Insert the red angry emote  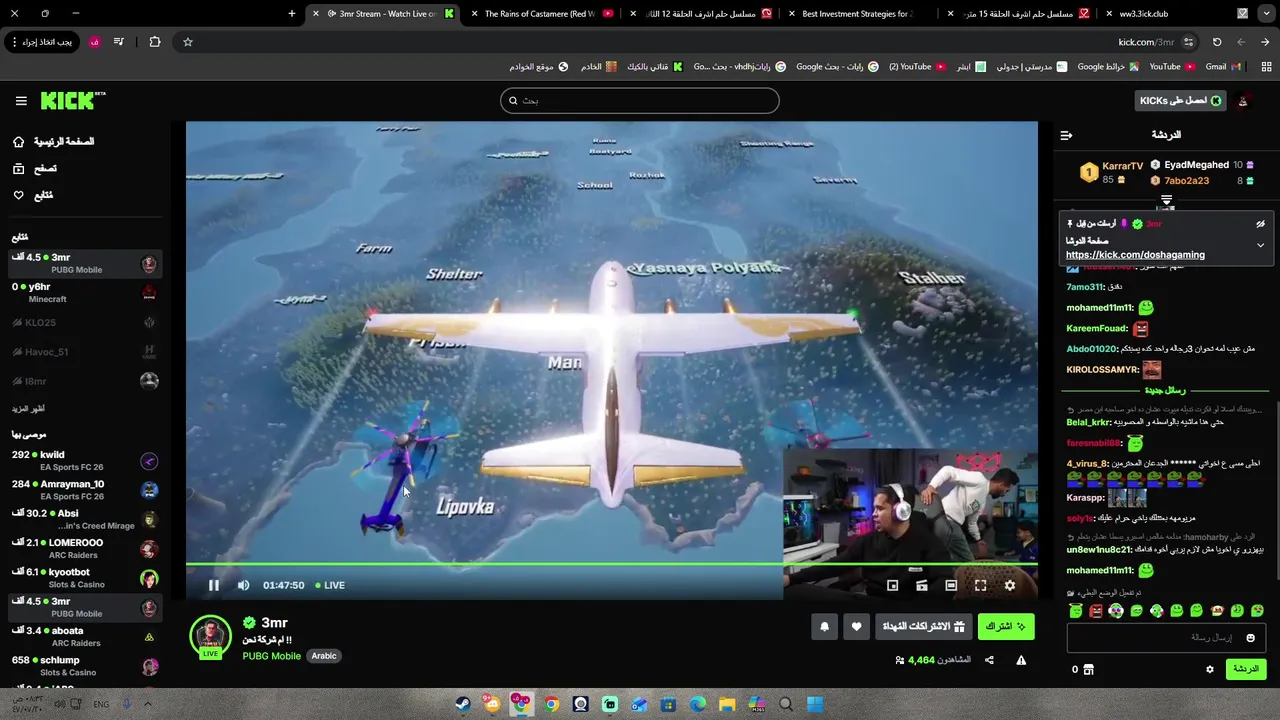[x=1095, y=611]
